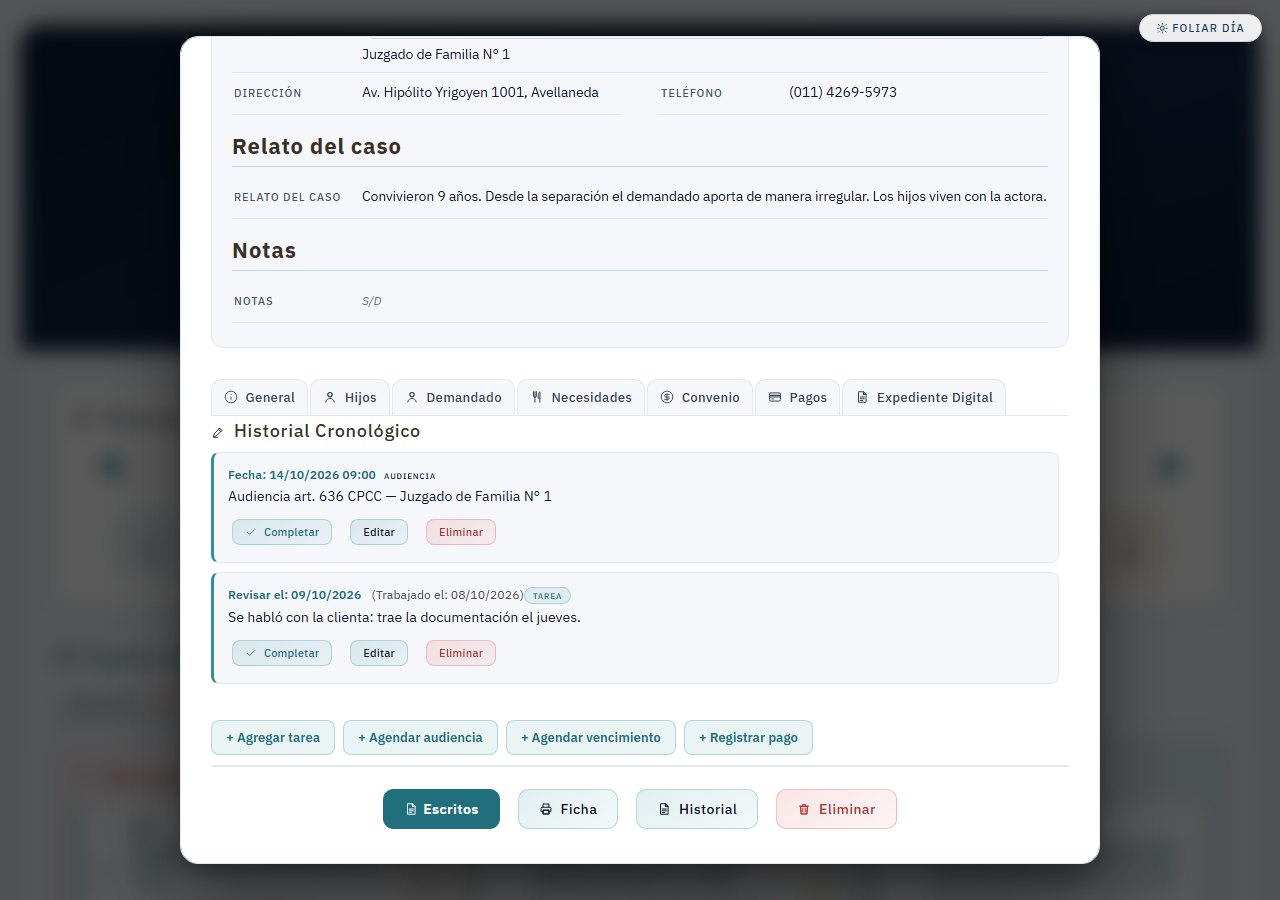Click the Juzgado de Familia Nº 1 value
1280x900 pixels.
[x=436, y=54]
